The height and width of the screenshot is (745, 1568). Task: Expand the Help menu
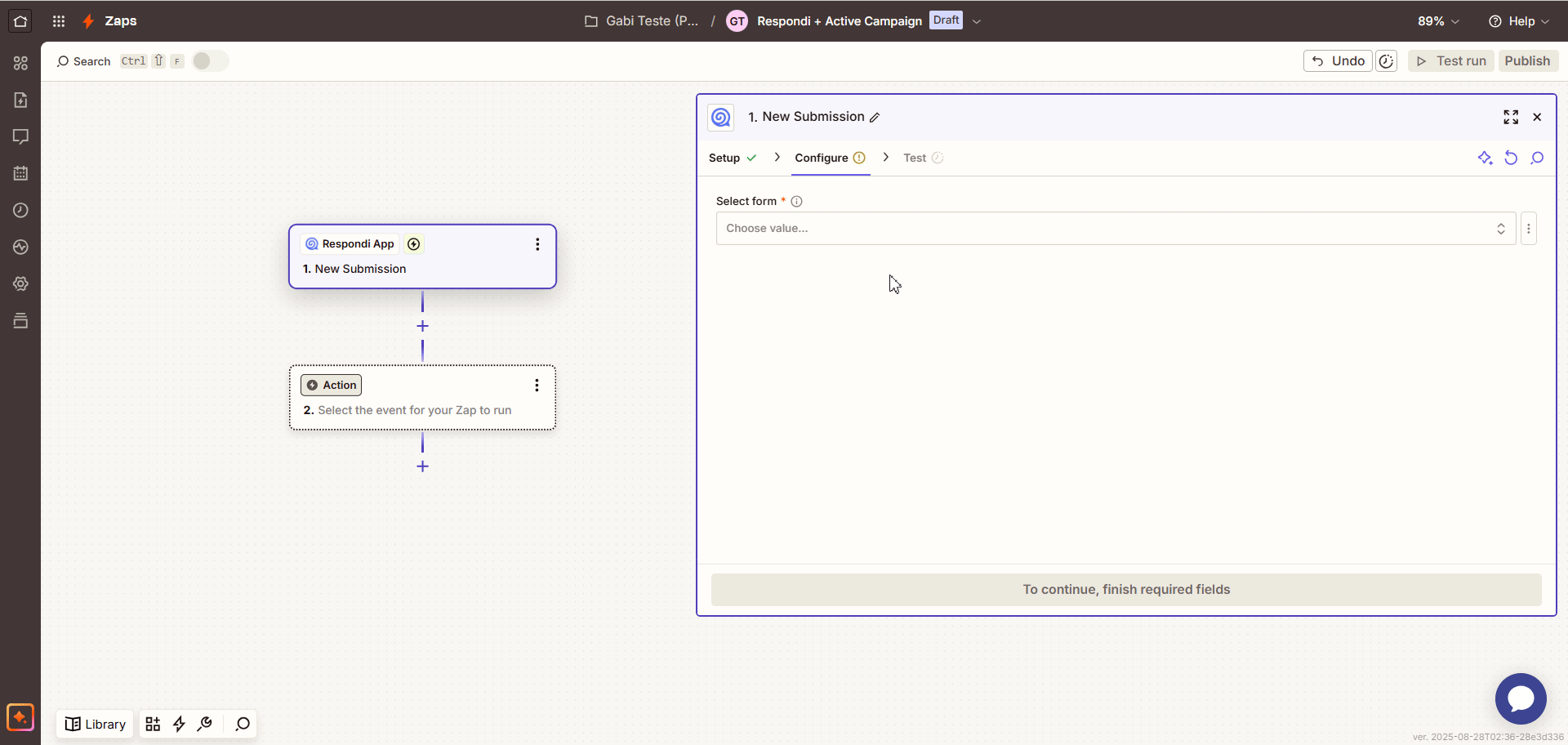point(1518,21)
